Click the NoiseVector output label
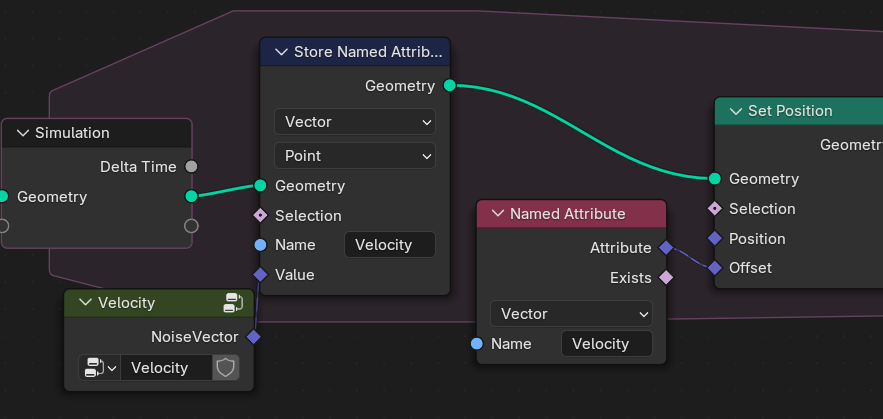The height and width of the screenshot is (419, 883). click(194, 337)
